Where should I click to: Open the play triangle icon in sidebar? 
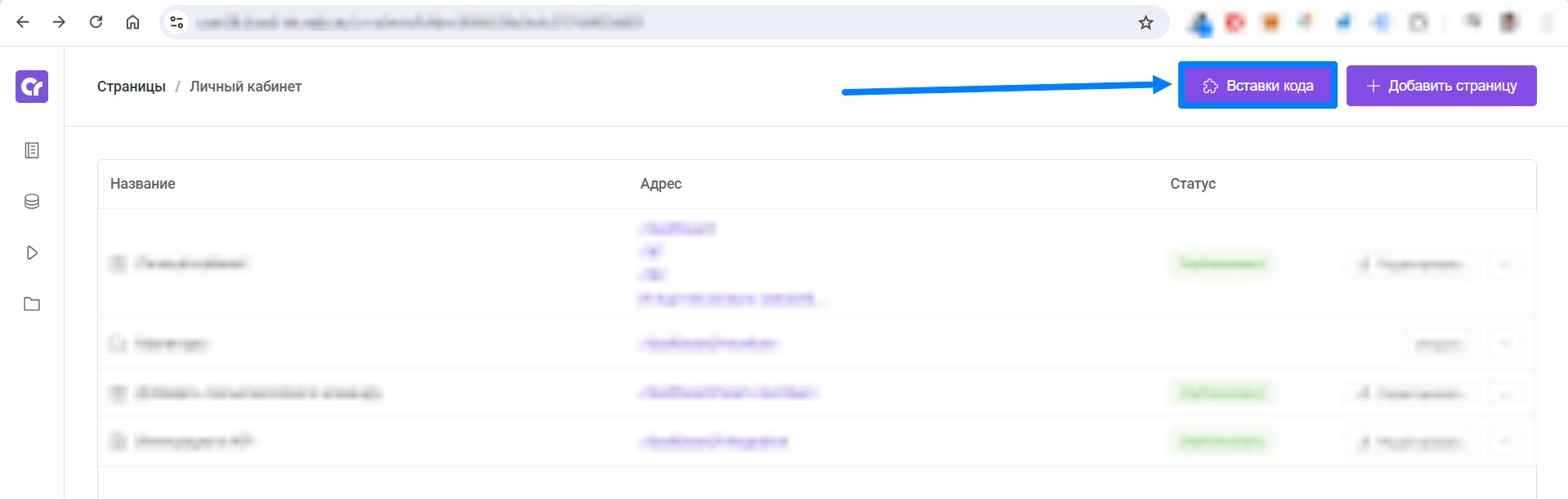[32, 253]
